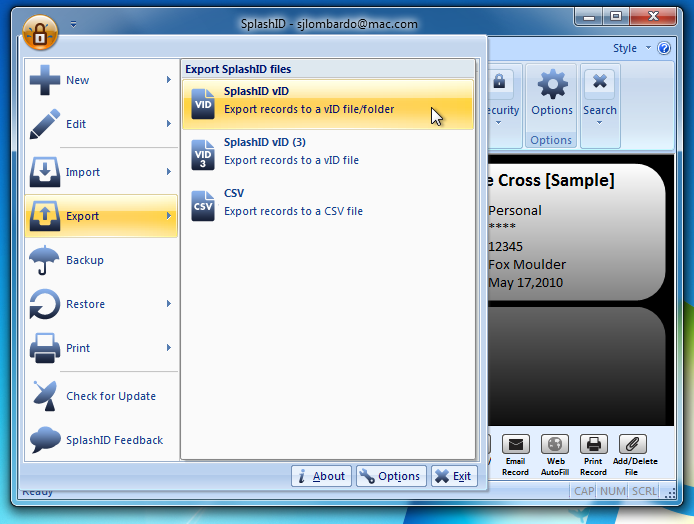Click the VID 3 file icon

[203, 155]
